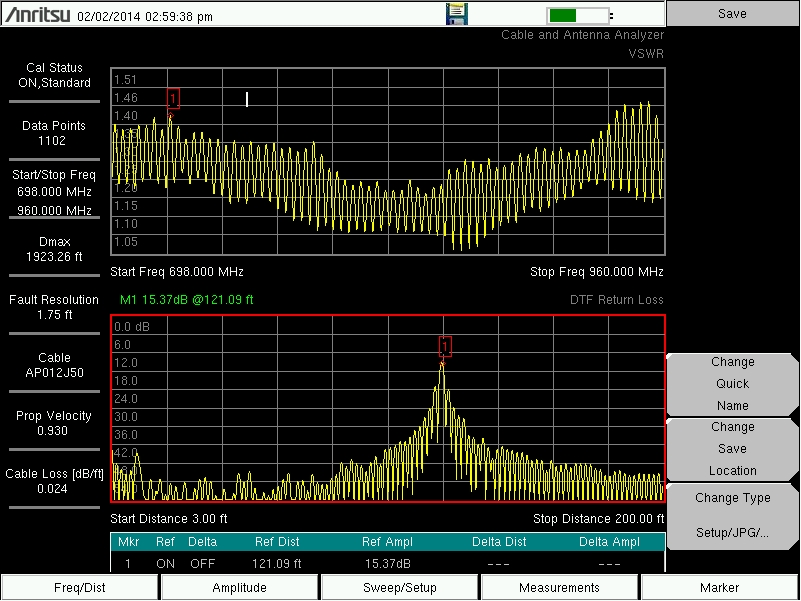Click the Anritsu logo
Image resolution: width=801 pixels, height=601 pixels.
click(x=37, y=15)
